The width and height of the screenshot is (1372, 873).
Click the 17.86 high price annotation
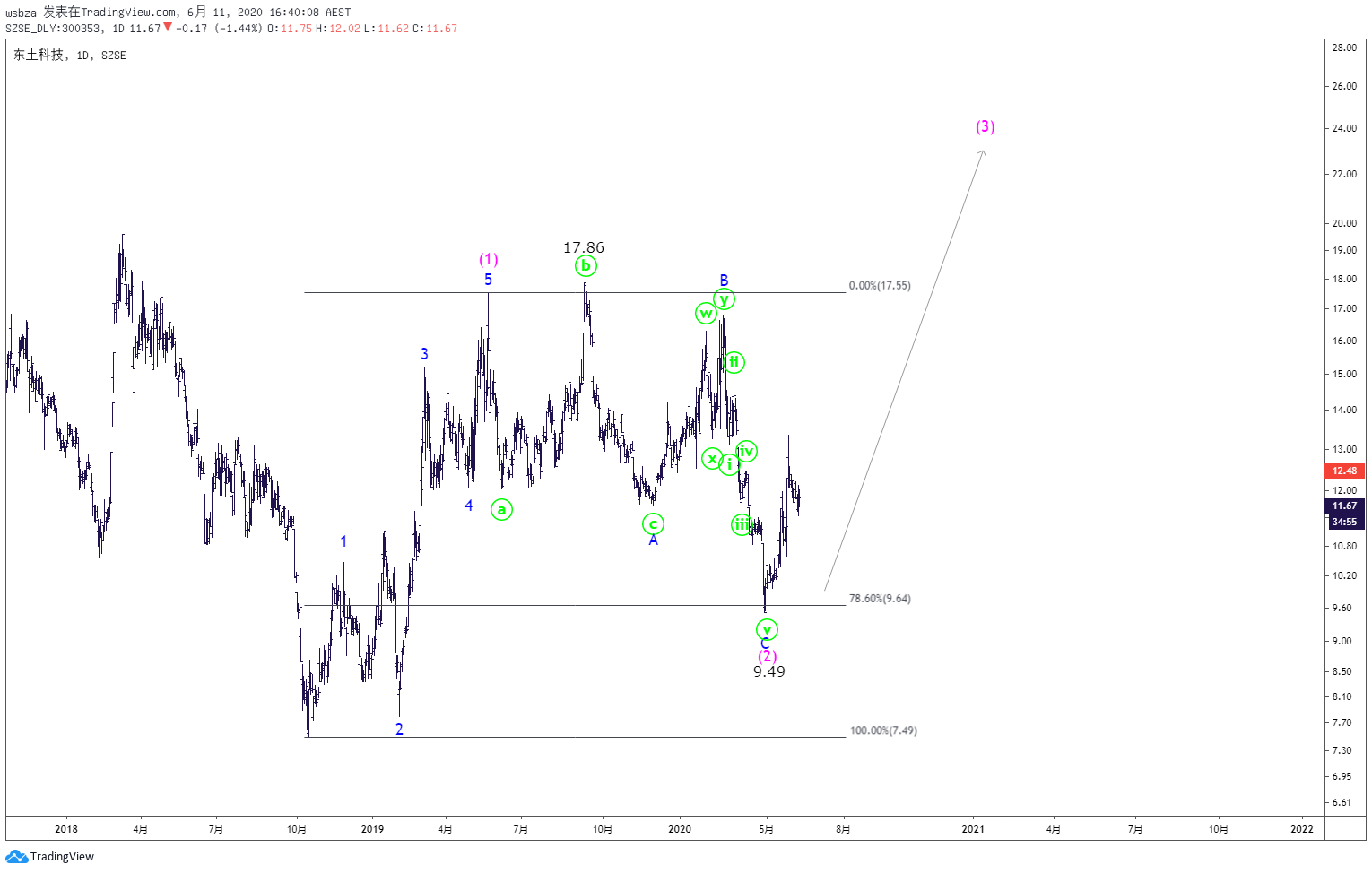click(584, 247)
